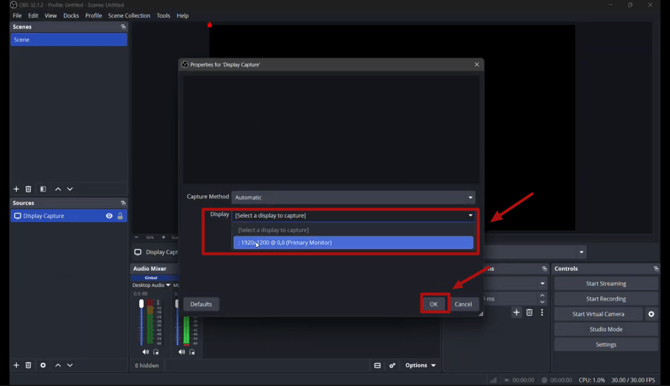670x386 pixels.
Task: Open advanced audio properties icon
Action: tap(392, 365)
